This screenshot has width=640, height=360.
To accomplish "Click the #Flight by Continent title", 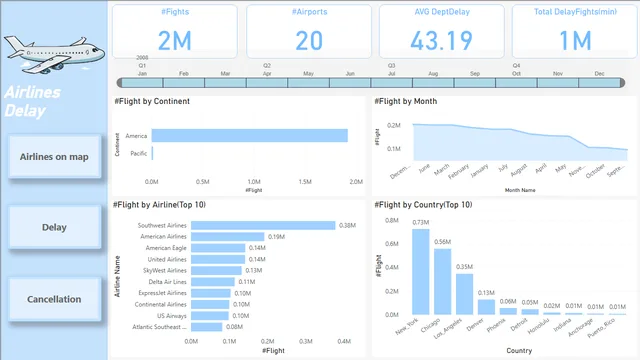I will 152,101.
